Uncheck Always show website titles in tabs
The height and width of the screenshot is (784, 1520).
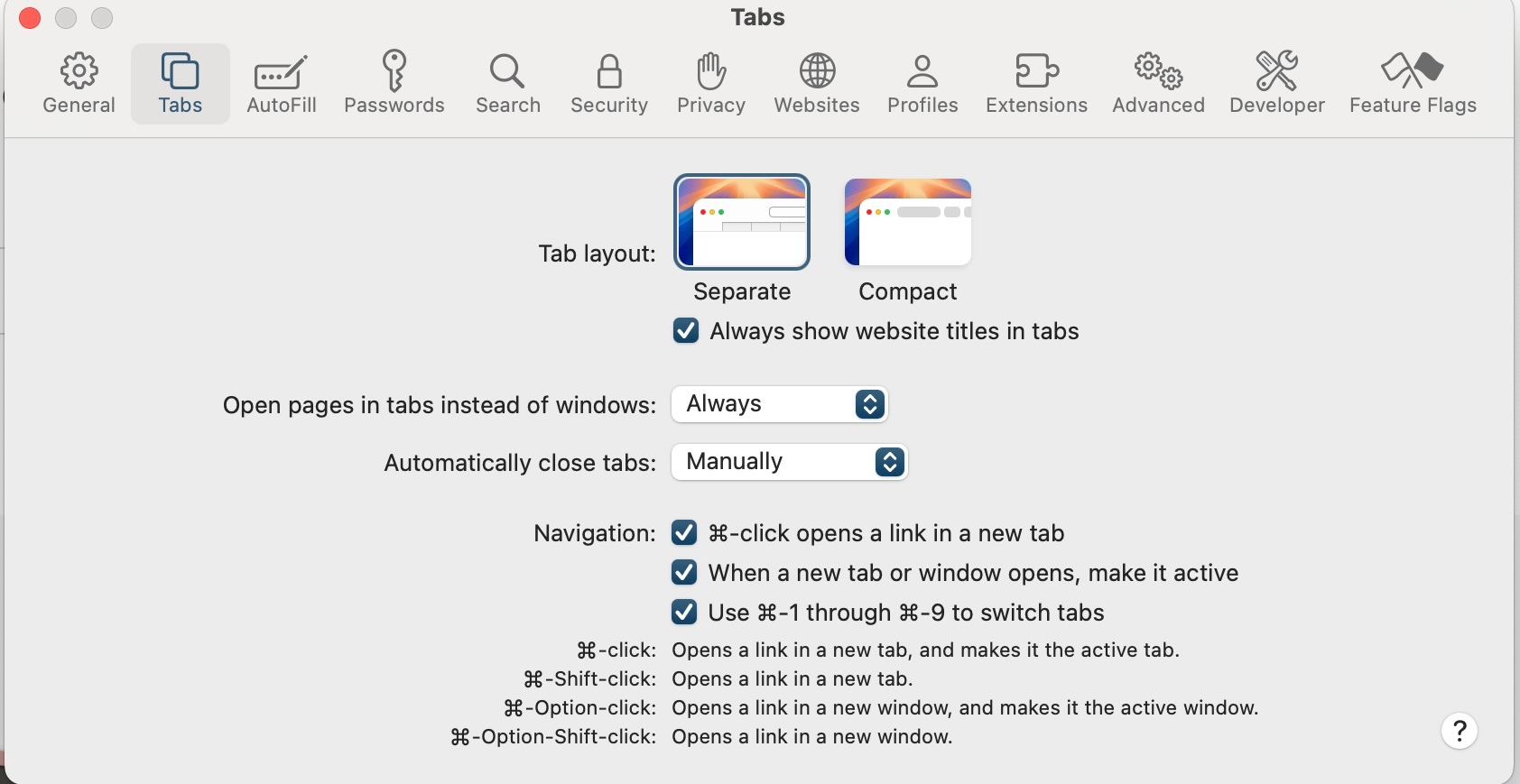point(686,331)
